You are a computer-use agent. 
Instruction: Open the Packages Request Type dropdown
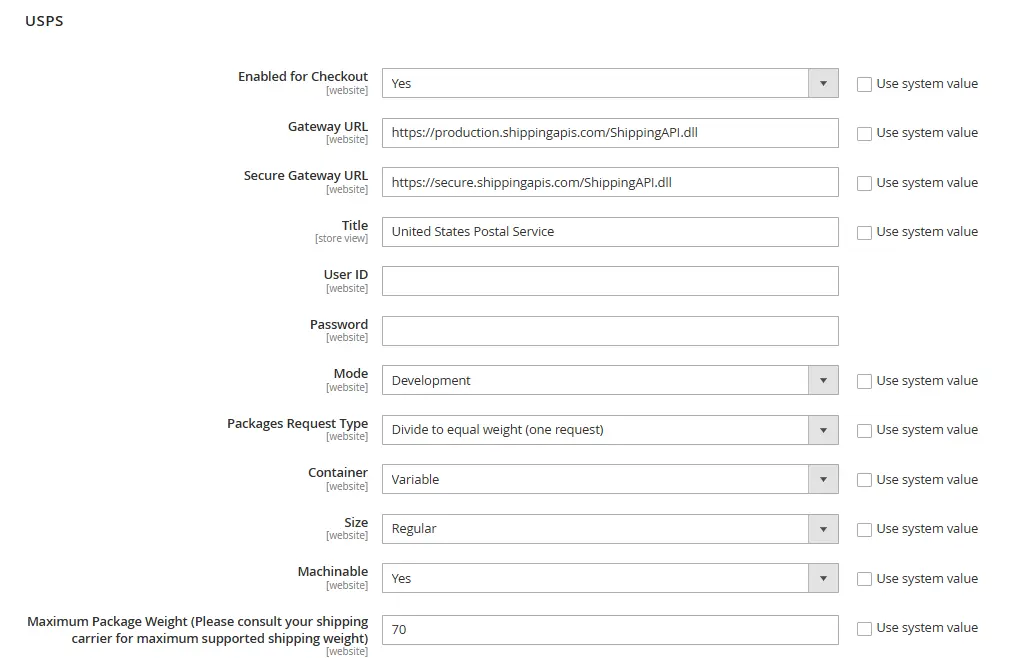(823, 429)
